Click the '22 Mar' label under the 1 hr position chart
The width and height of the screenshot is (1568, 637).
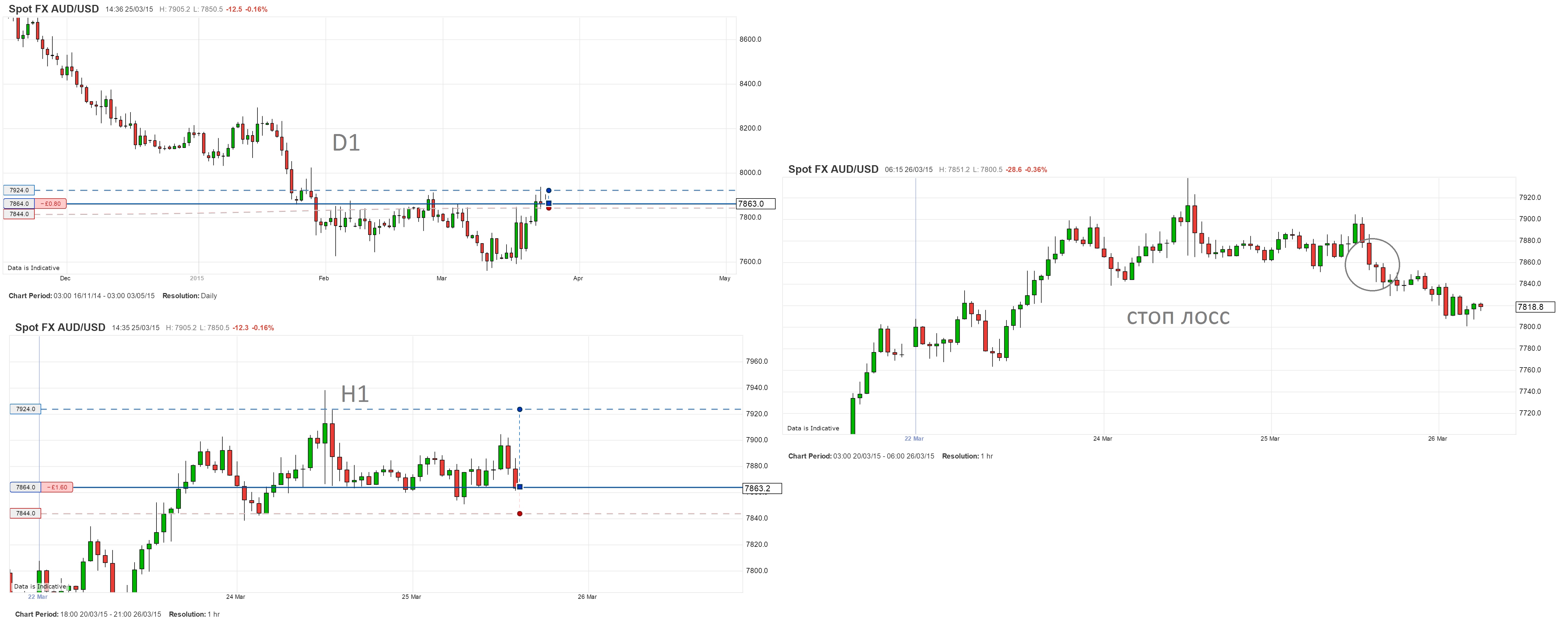(38, 597)
